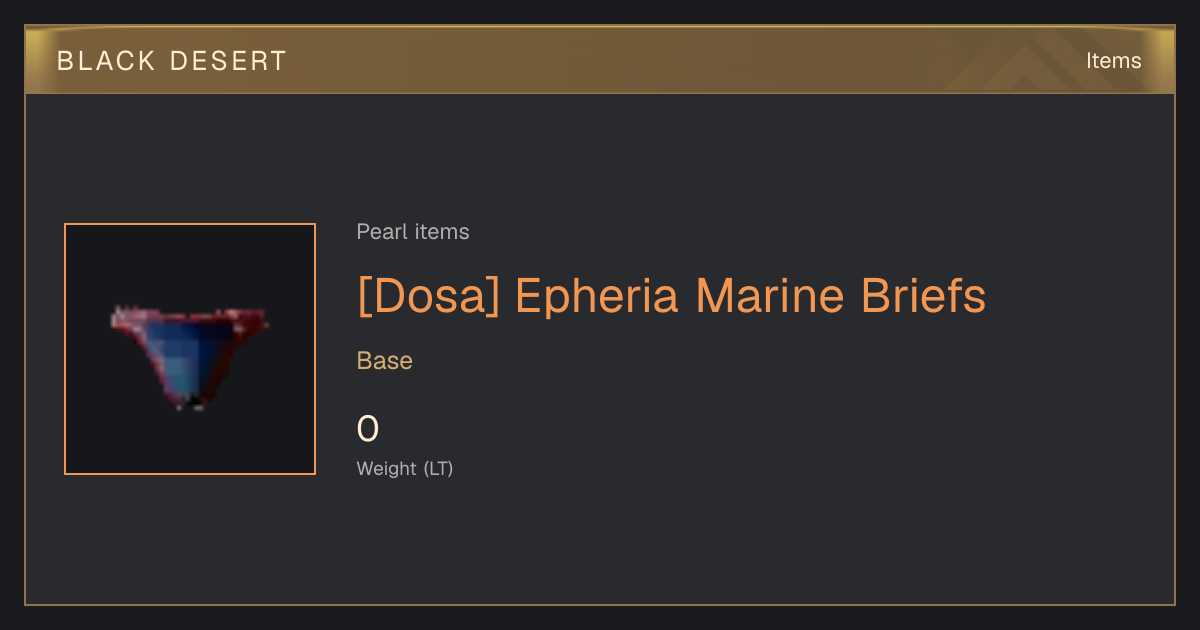Click the red waistband of briefs image
Viewport: 1200px width, 630px height.
click(x=190, y=322)
